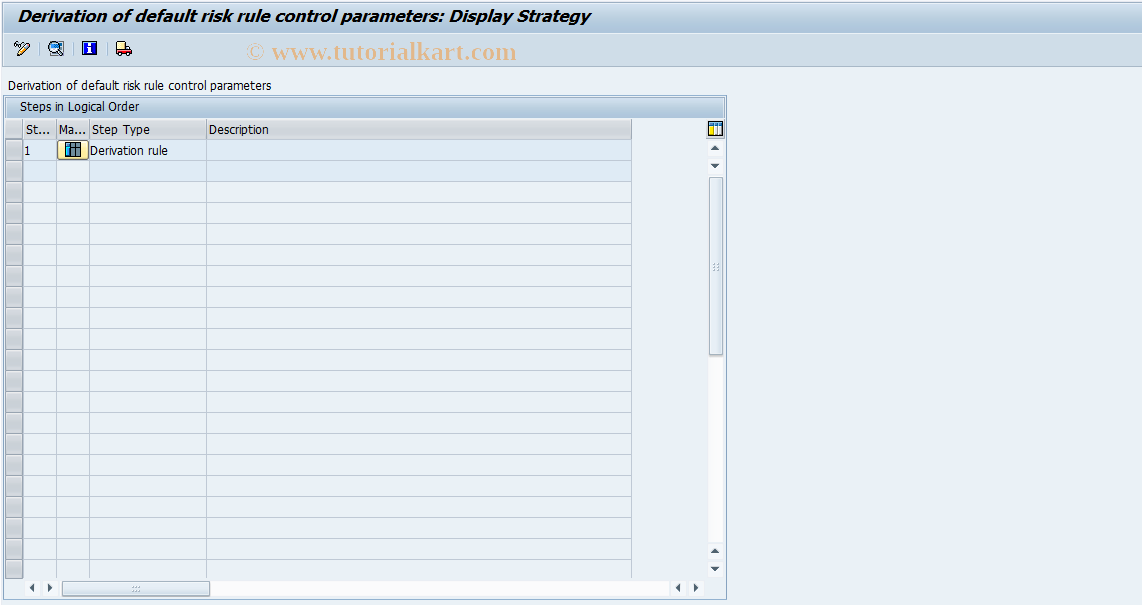This screenshot has height=605, width=1142.
Task: Click the far-right horizontal scroll right arrow
Action: tap(696, 588)
